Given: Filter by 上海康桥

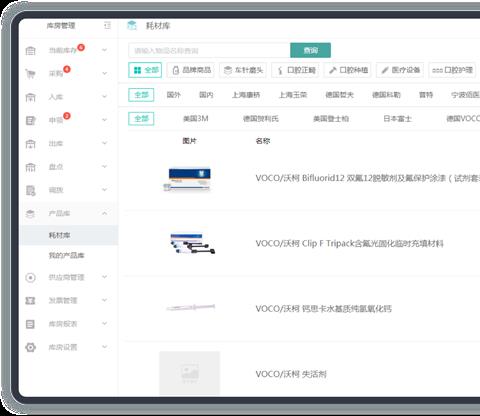Looking at the screenshot, I should point(246,95).
